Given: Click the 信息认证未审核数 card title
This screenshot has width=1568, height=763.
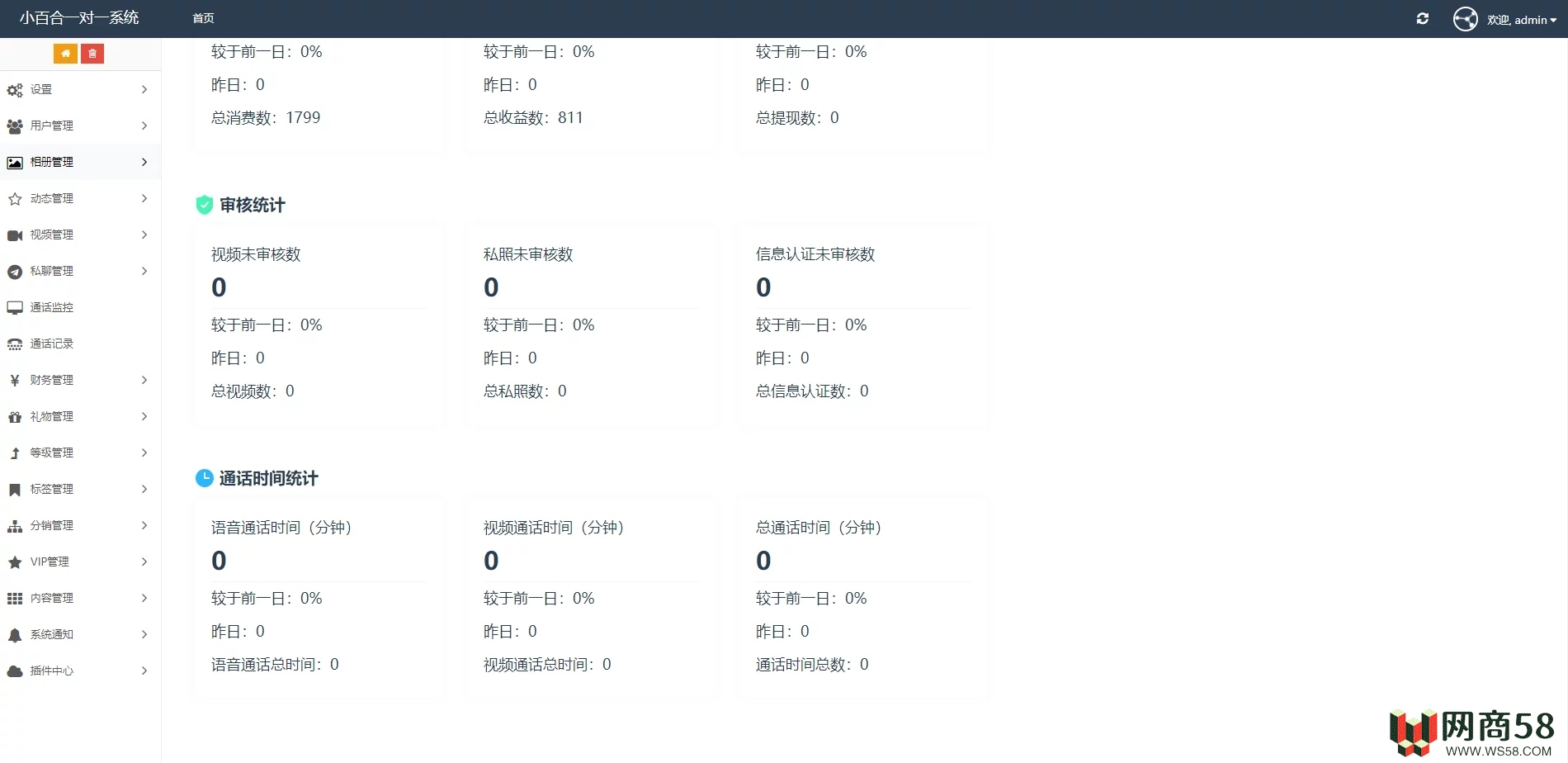Looking at the screenshot, I should pos(815,254).
